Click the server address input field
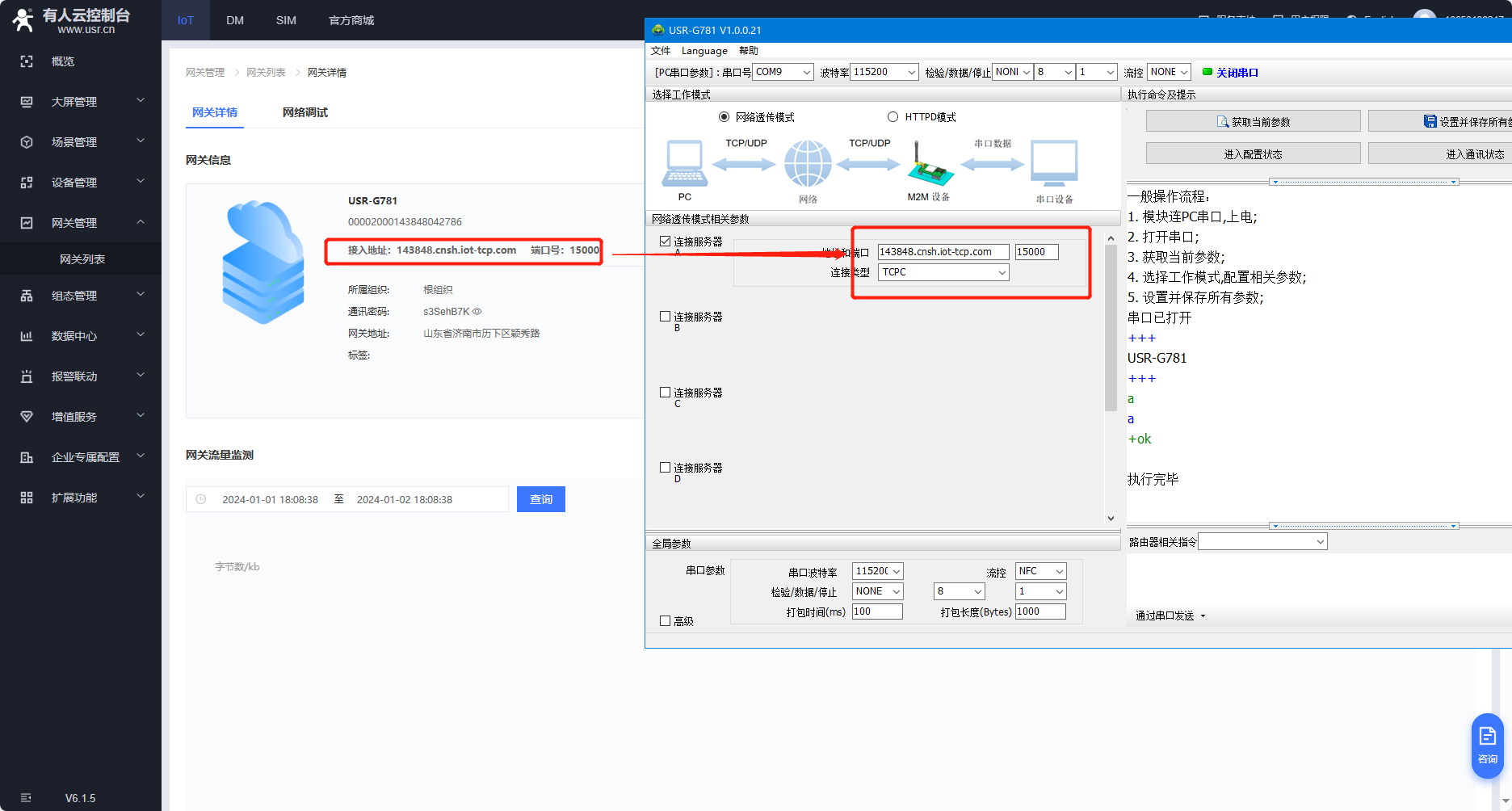Image resolution: width=1512 pixels, height=811 pixels. [943, 252]
